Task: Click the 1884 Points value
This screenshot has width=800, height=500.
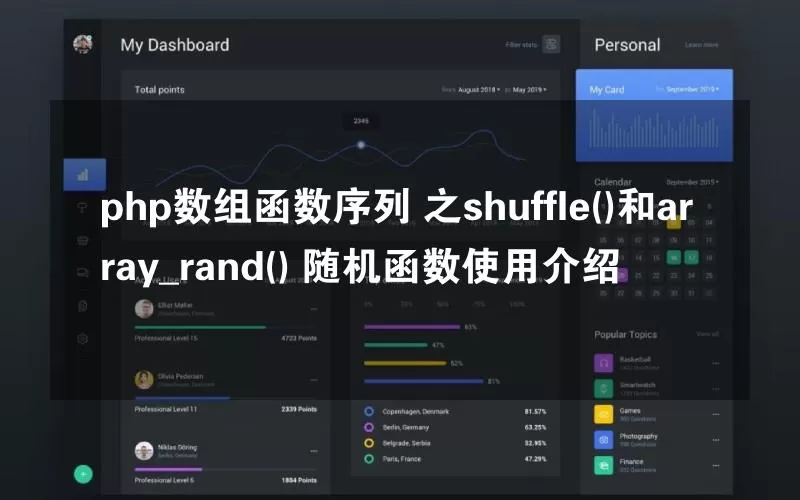Action: click(299, 480)
